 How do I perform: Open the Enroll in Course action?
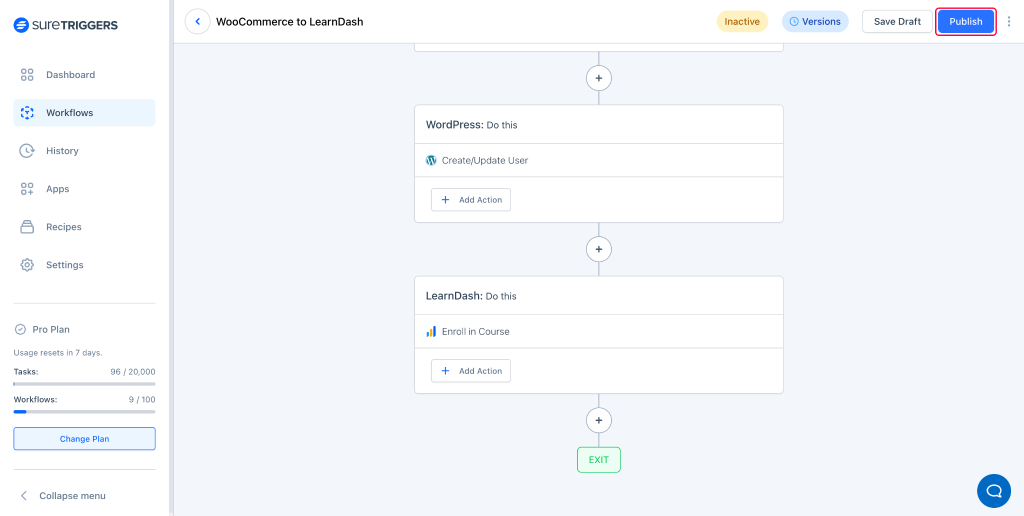tap(599, 331)
